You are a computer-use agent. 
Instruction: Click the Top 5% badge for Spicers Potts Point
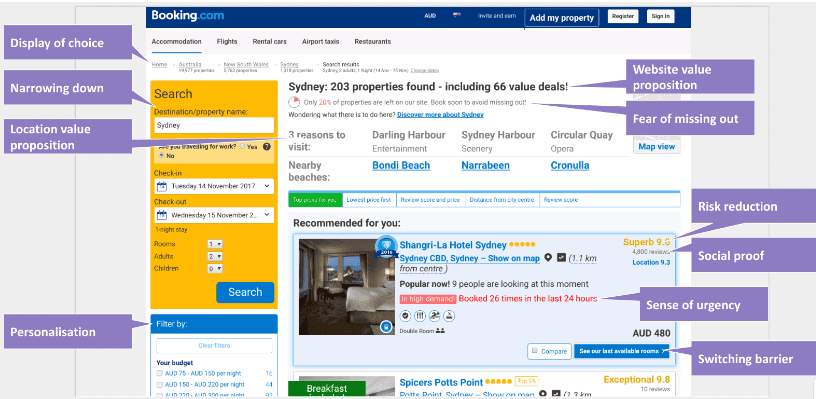point(527,381)
